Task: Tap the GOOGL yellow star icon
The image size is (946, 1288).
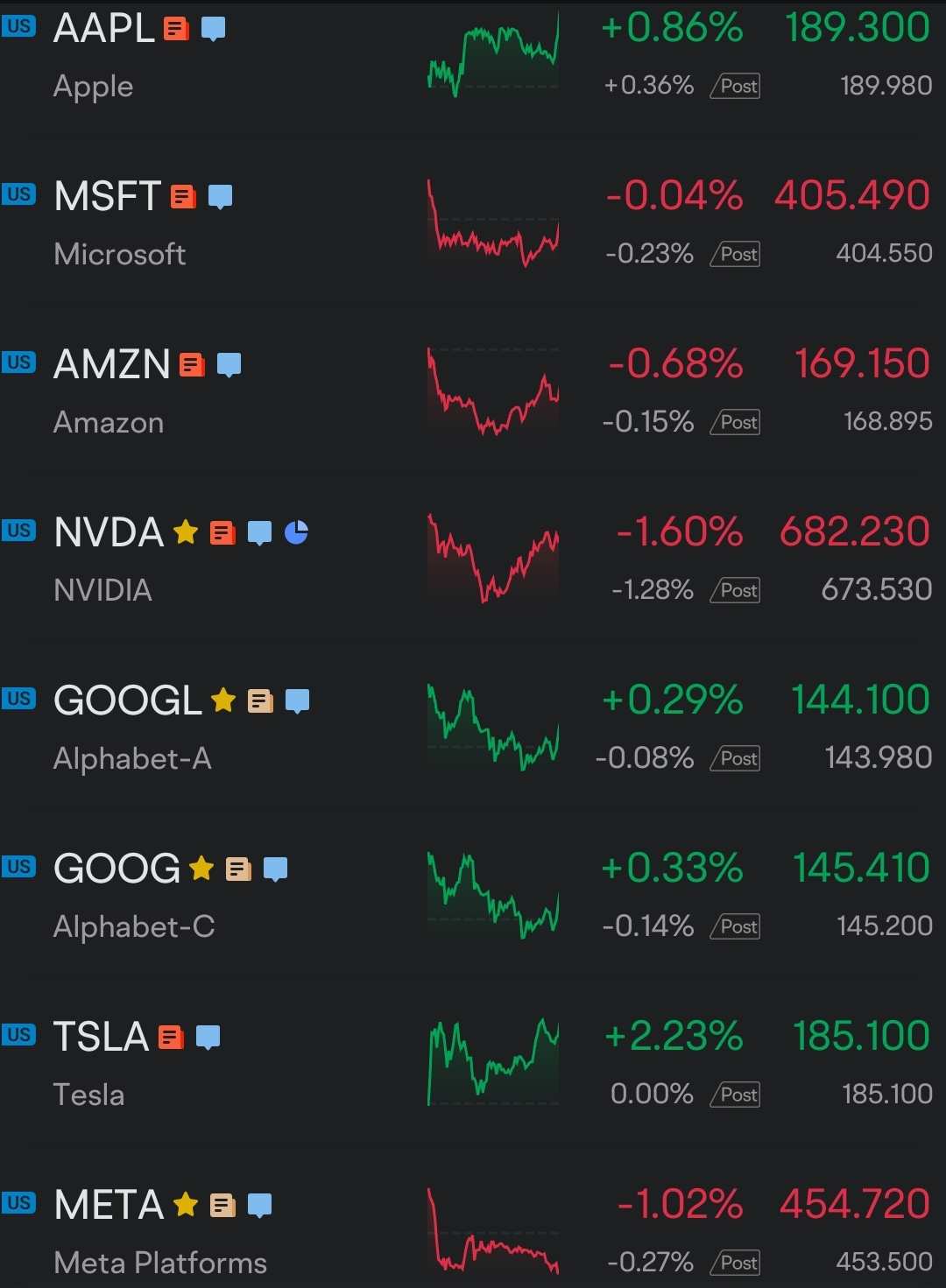Action: point(223,700)
